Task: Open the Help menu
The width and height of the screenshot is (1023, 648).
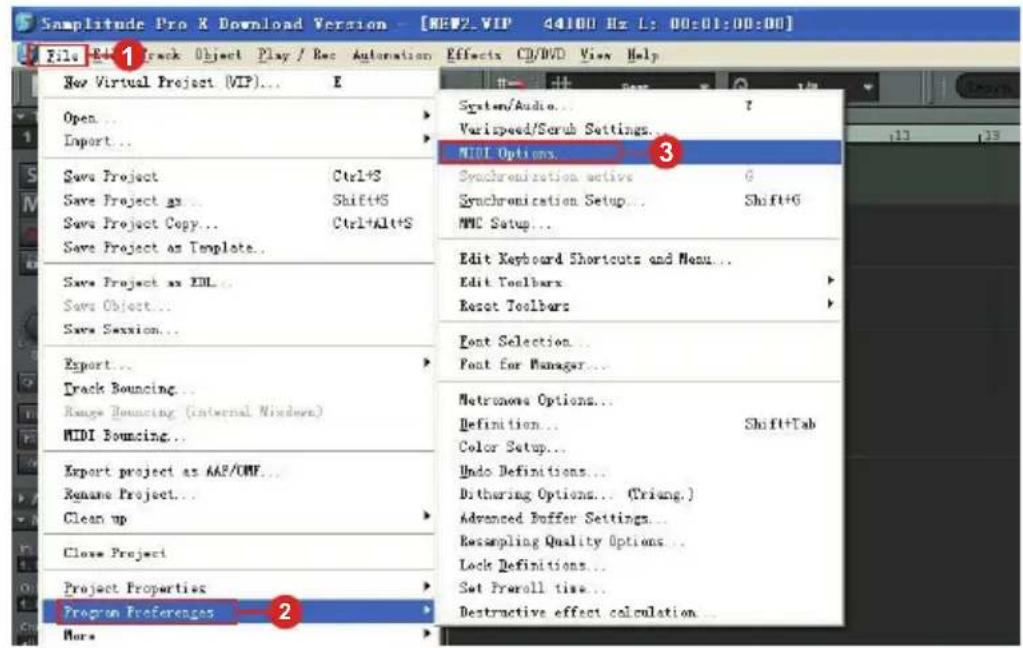Action: (x=642, y=55)
